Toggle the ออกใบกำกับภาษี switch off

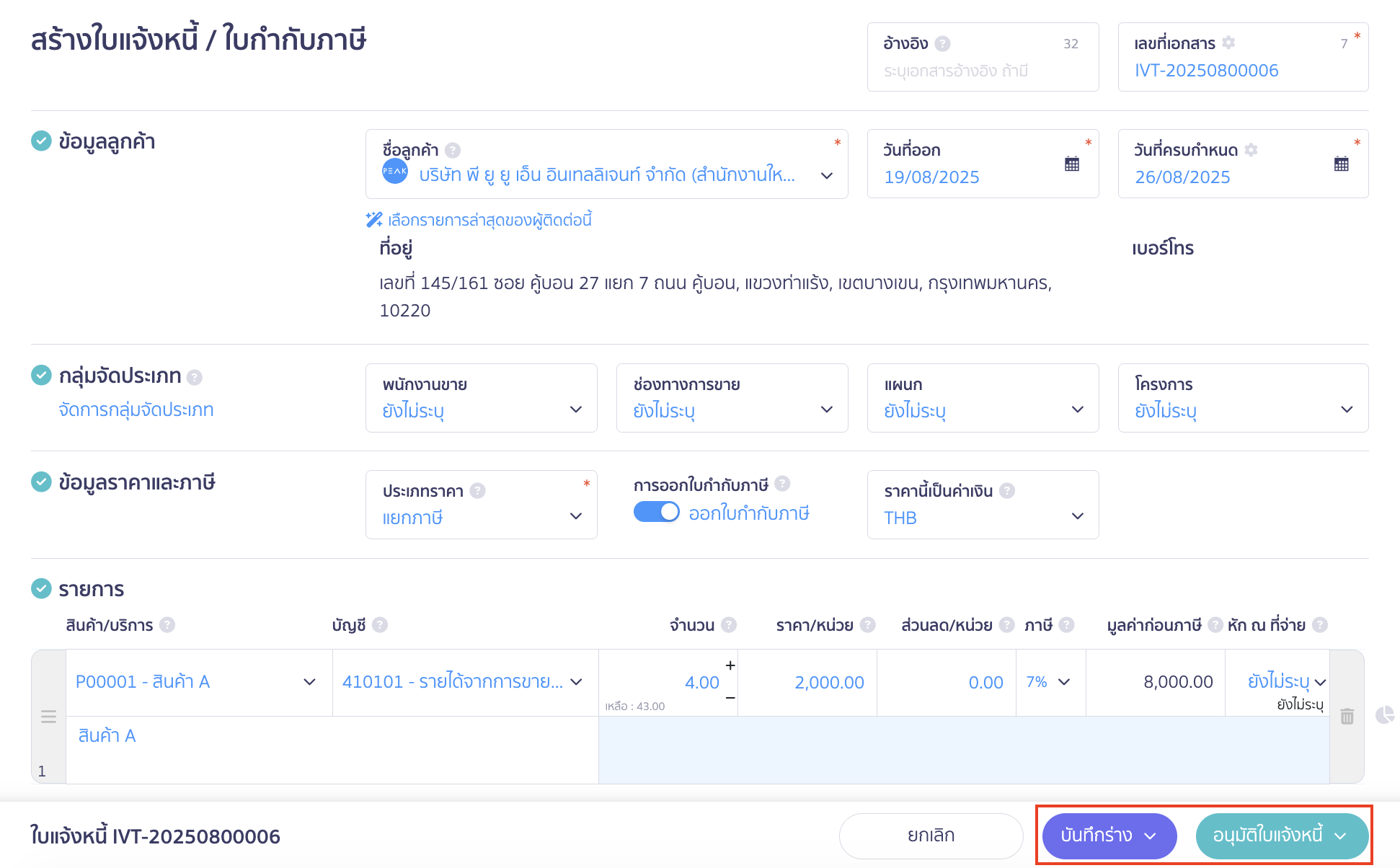[x=656, y=512]
